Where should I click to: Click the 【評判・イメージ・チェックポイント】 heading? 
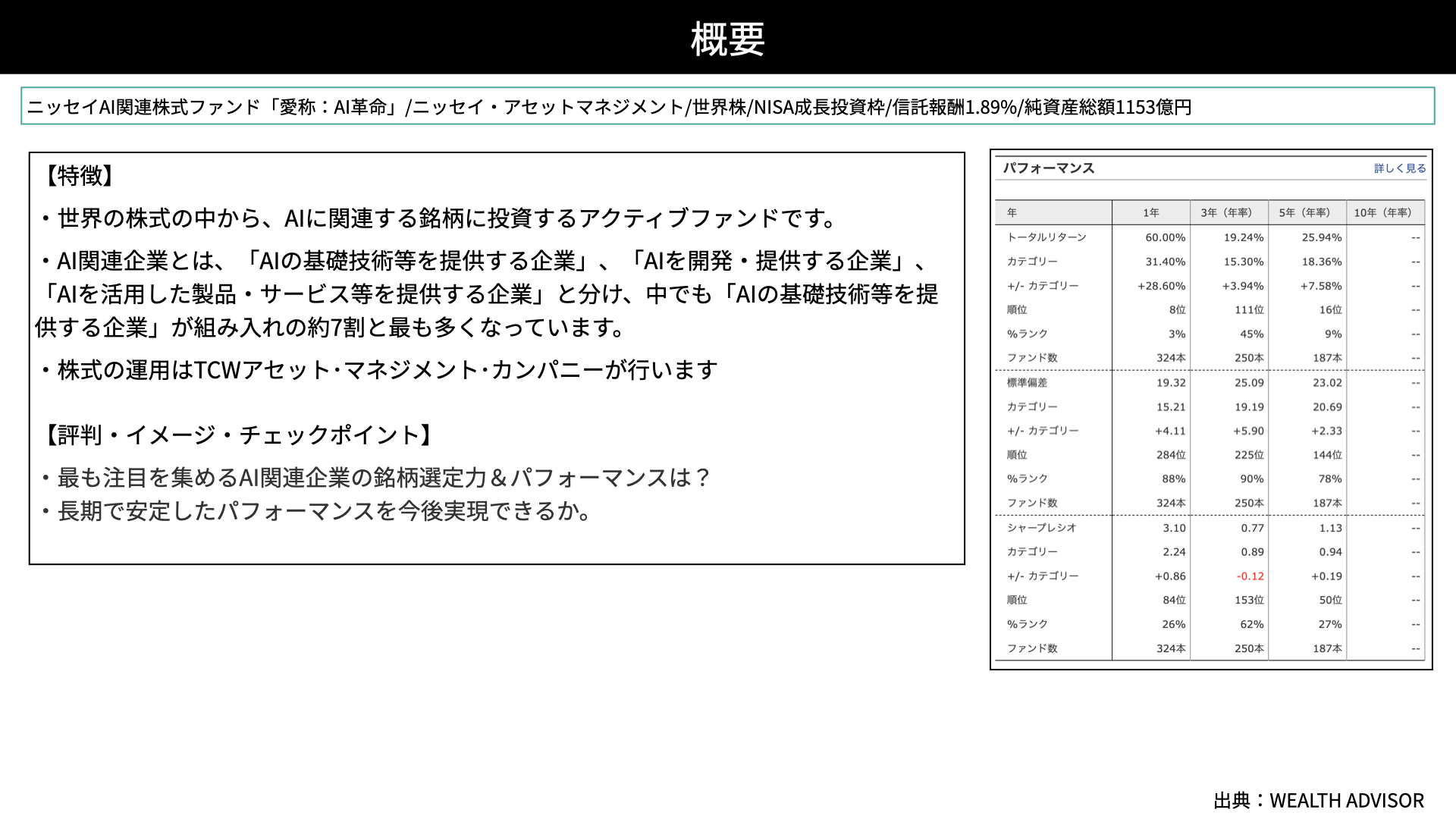click(x=239, y=435)
